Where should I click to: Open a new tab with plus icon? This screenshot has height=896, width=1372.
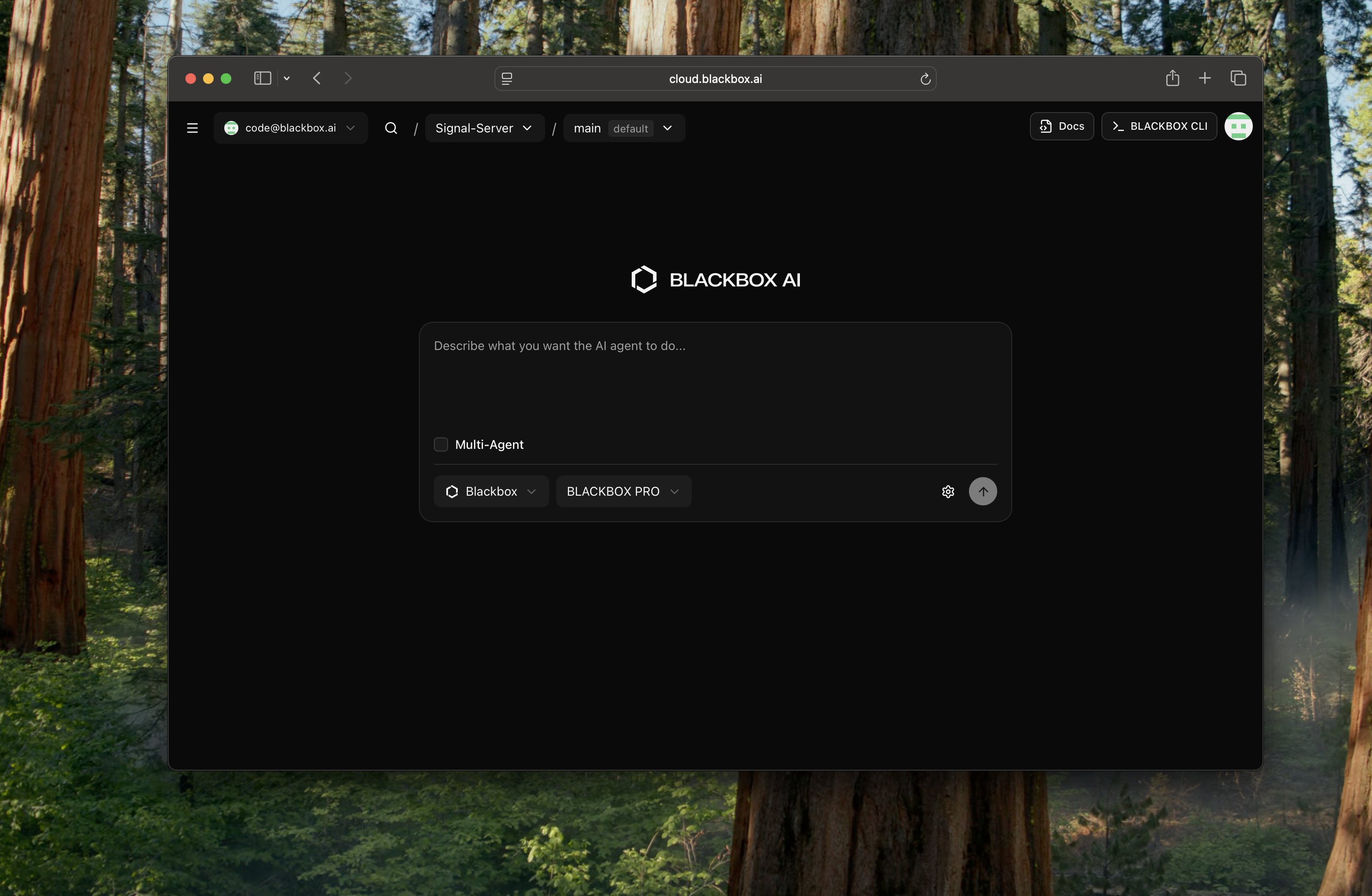click(1204, 79)
